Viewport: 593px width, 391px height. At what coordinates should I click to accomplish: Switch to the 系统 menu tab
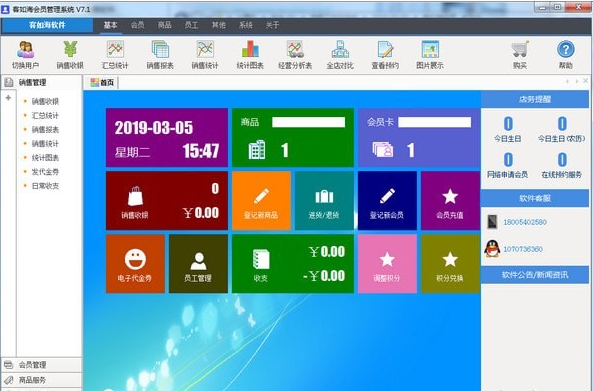click(x=245, y=25)
